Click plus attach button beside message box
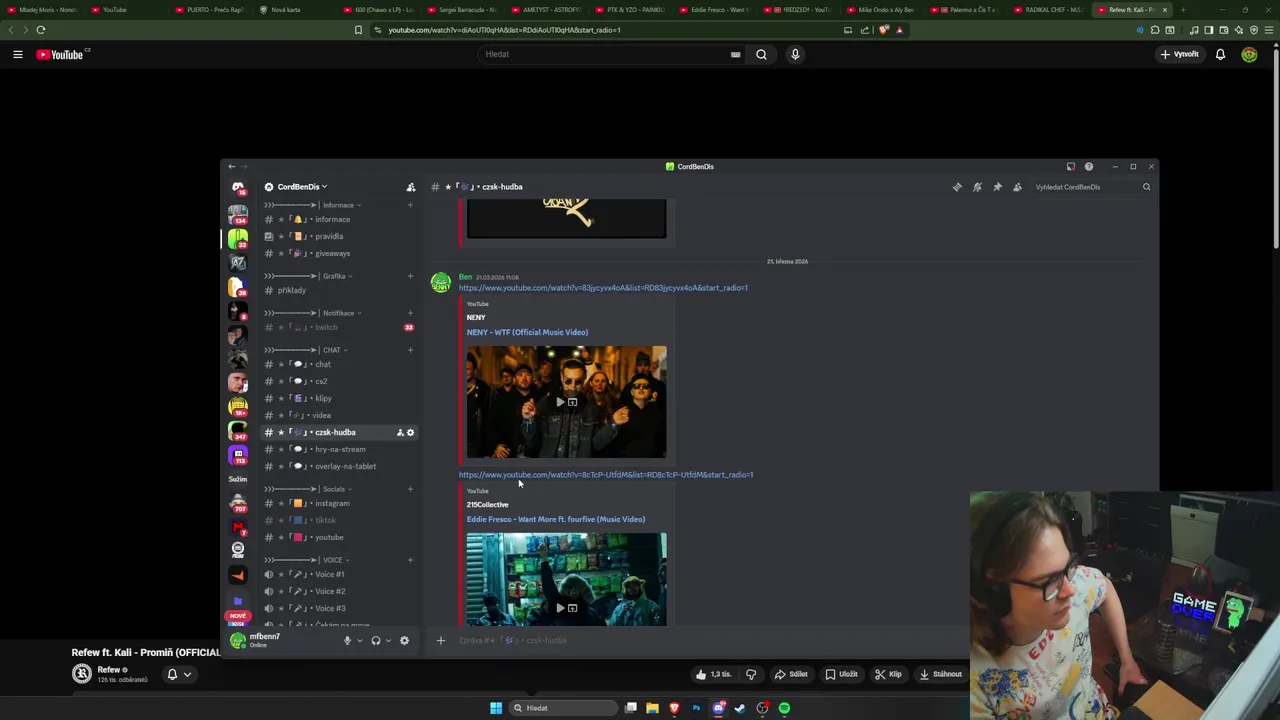 point(440,640)
